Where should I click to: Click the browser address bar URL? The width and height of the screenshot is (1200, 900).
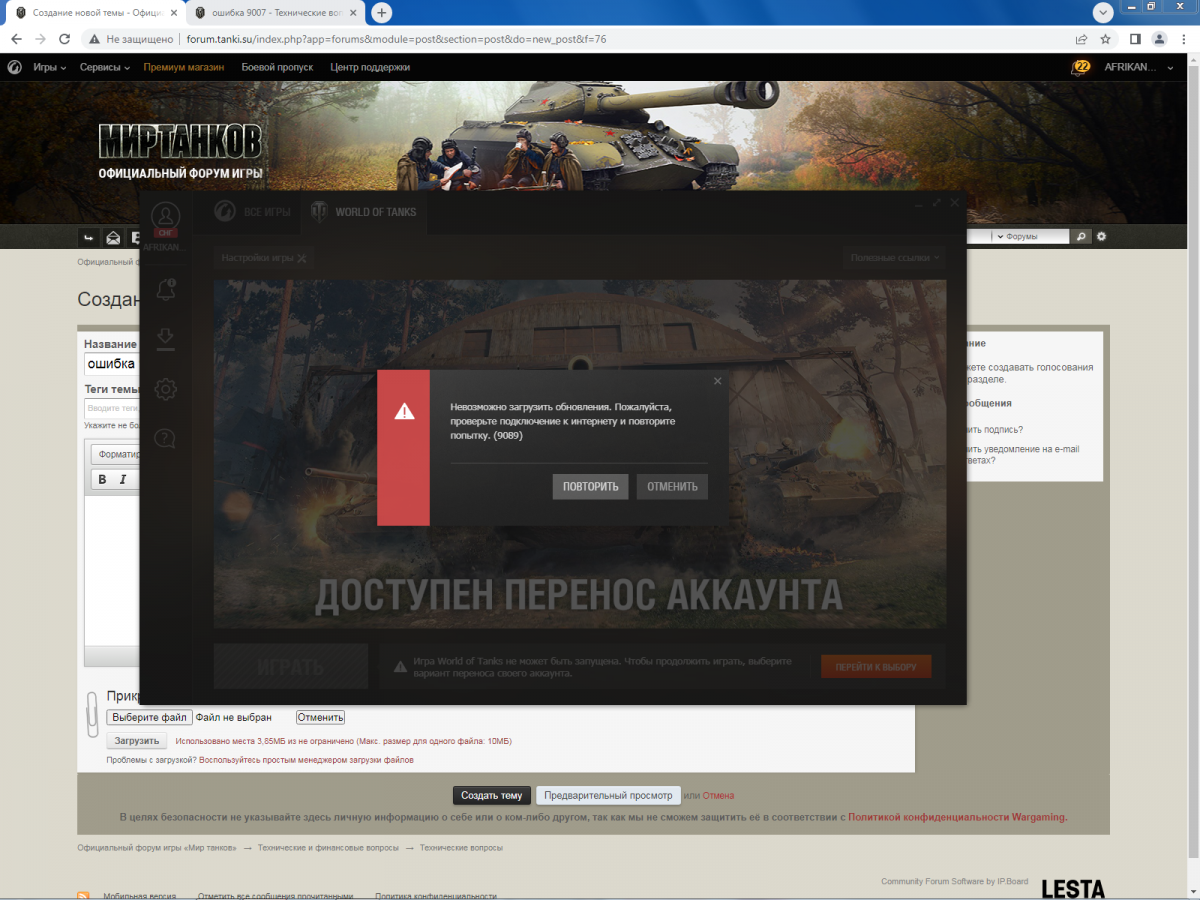[396, 39]
